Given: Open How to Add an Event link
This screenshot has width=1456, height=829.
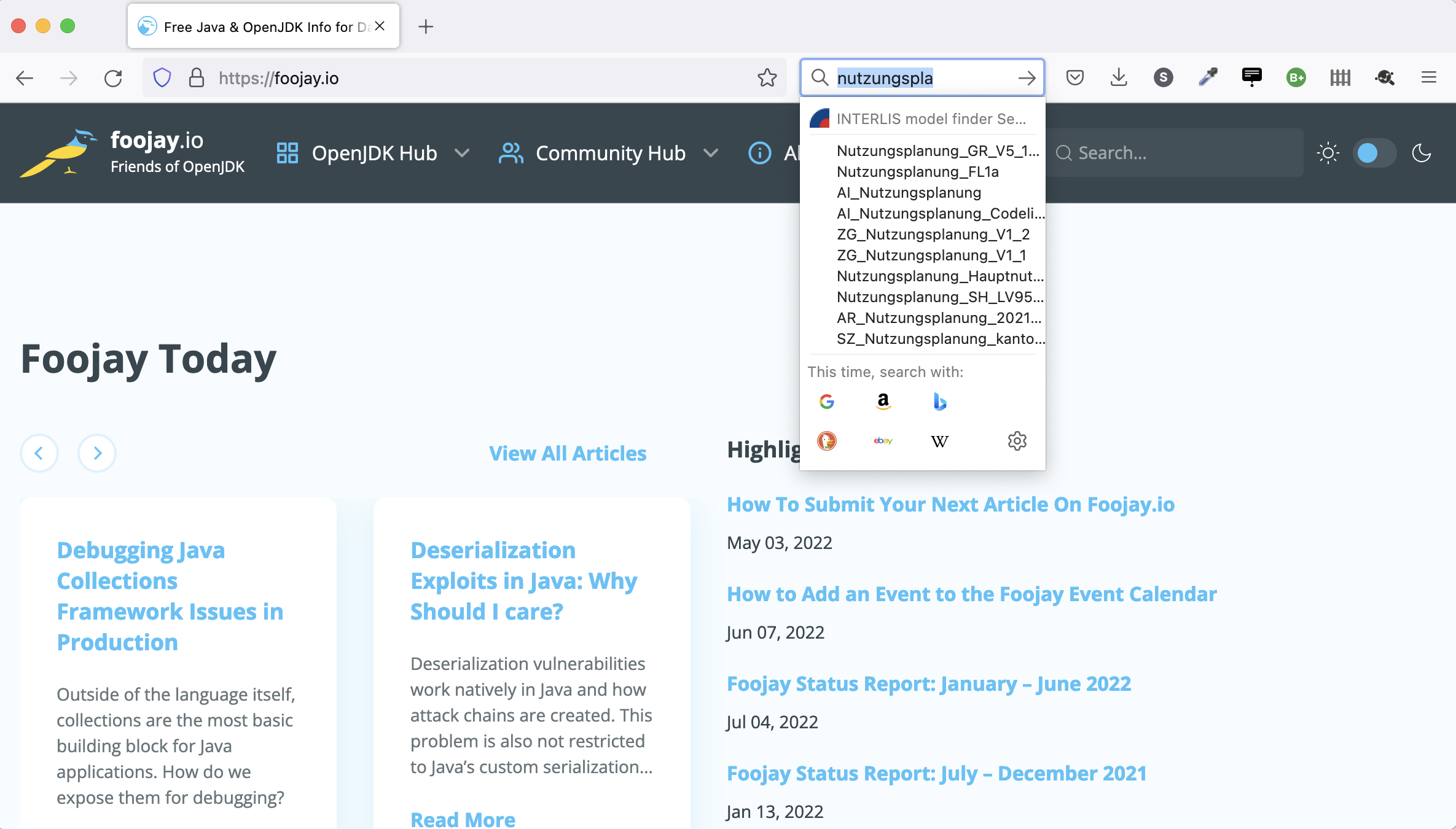Looking at the screenshot, I should 971,594.
